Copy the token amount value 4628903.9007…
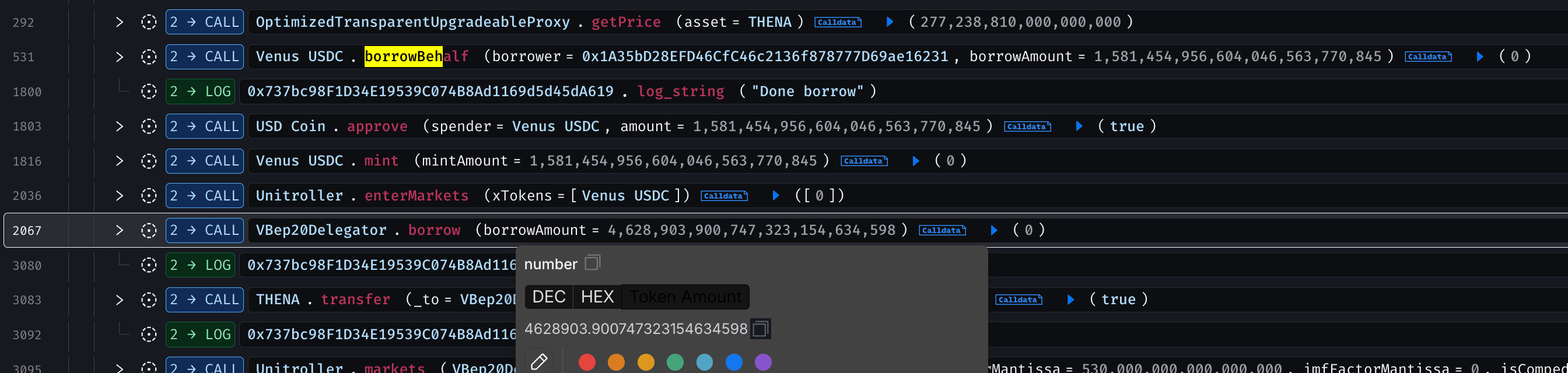This screenshot has height=373, width=1568. 759,329
